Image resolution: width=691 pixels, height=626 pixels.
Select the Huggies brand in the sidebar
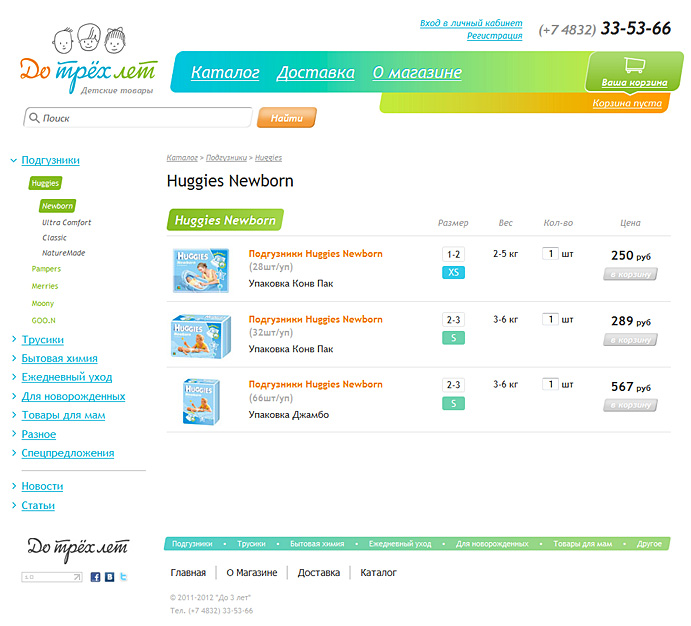tap(45, 183)
